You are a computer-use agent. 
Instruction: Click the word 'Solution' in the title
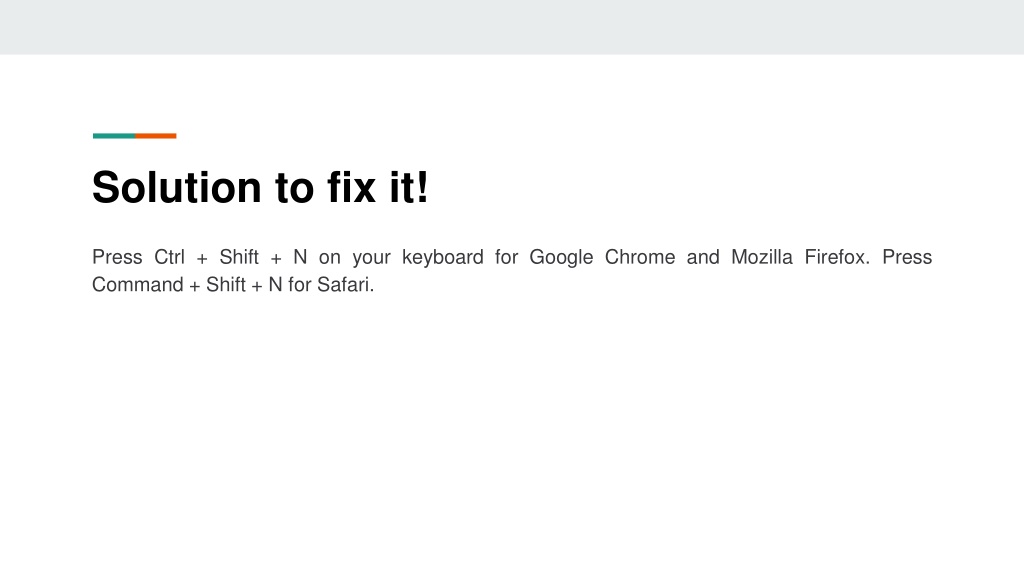176,187
